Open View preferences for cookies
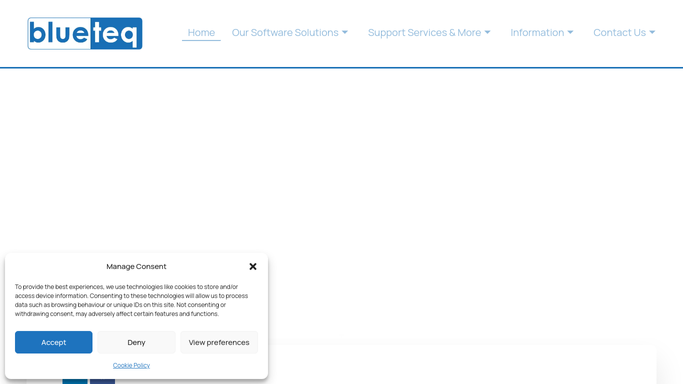 click(x=219, y=342)
